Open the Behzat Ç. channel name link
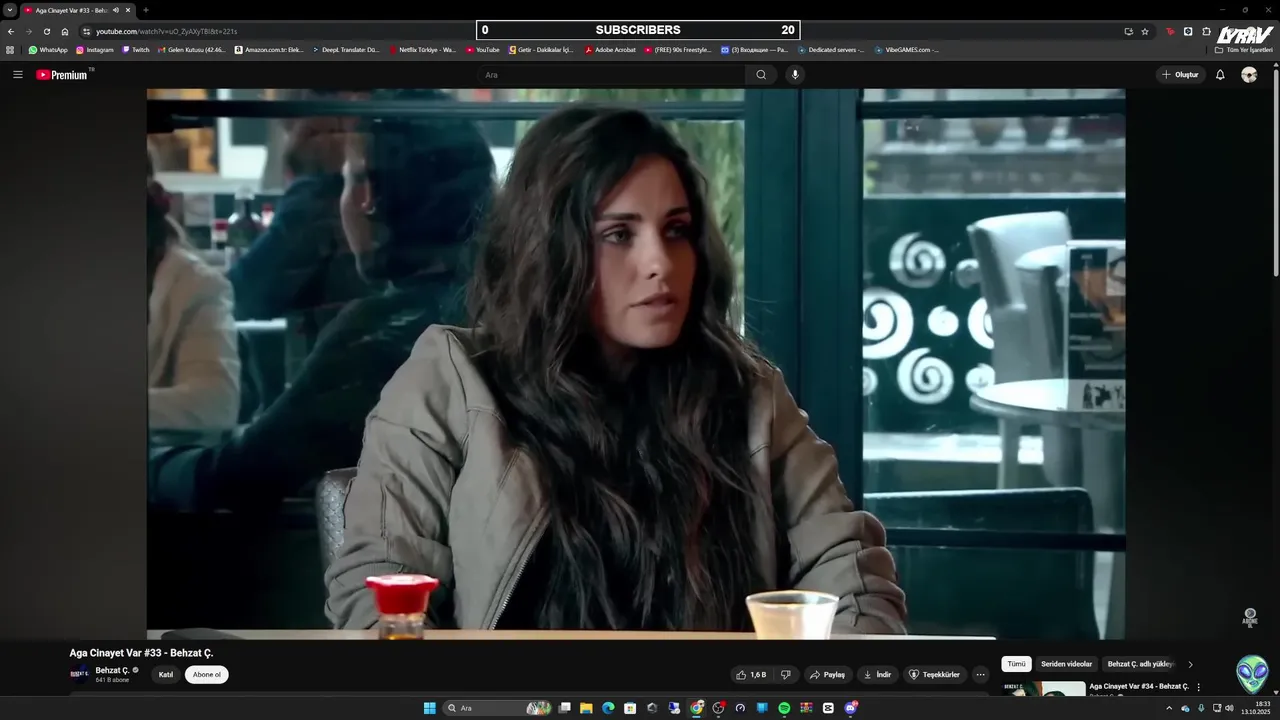Image resolution: width=1280 pixels, height=720 pixels. click(x=112, y=670)
